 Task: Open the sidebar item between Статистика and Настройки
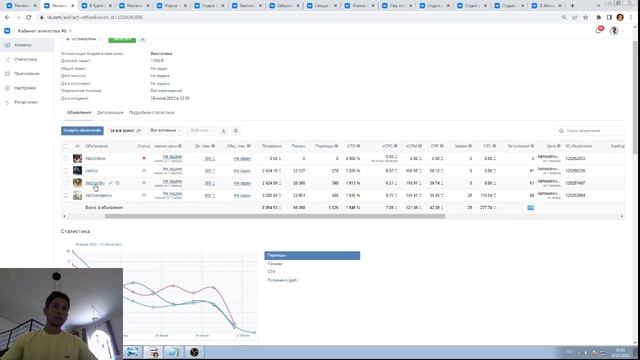click(27, 74)
